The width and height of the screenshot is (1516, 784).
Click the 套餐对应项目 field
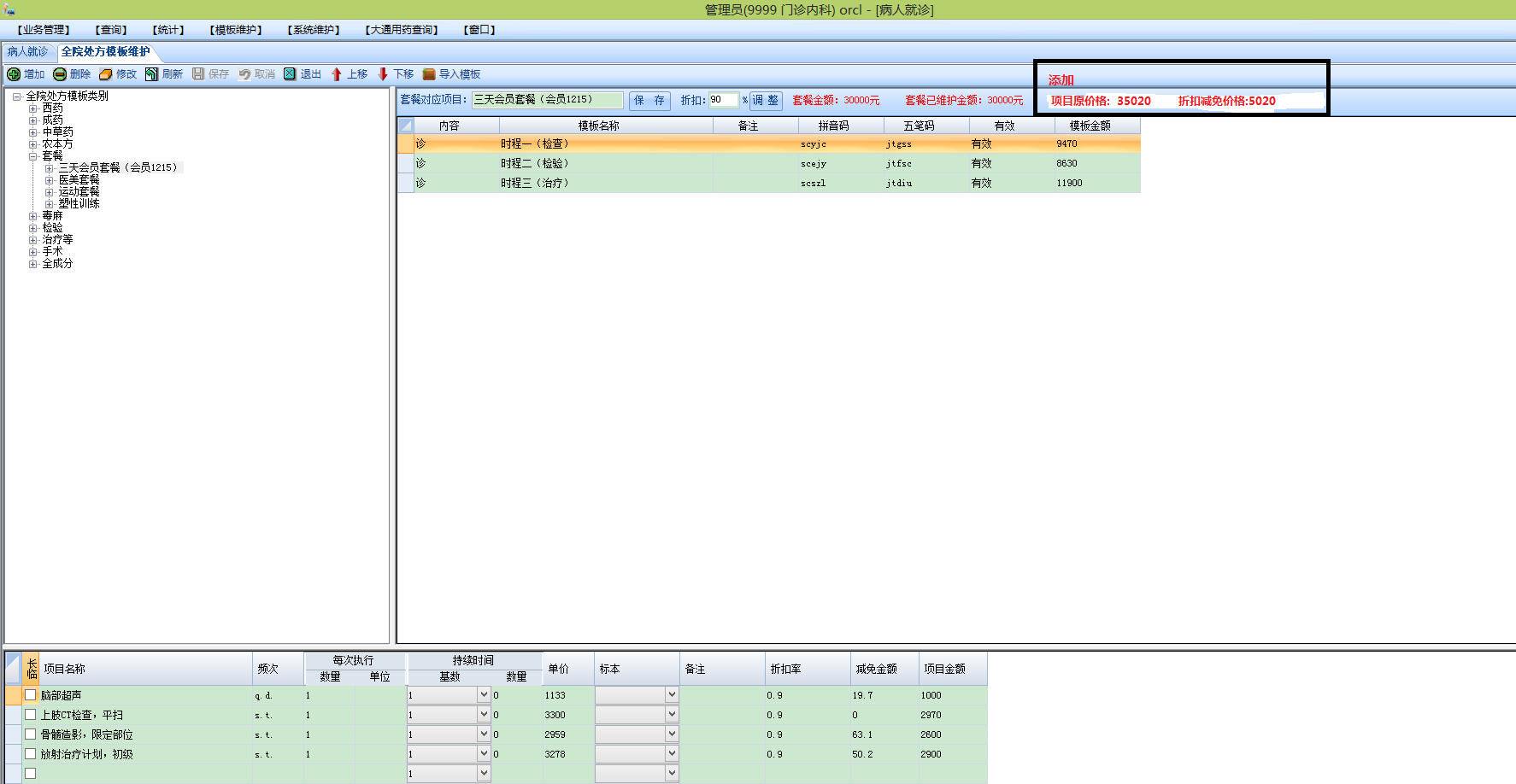[x=547, y=100]
